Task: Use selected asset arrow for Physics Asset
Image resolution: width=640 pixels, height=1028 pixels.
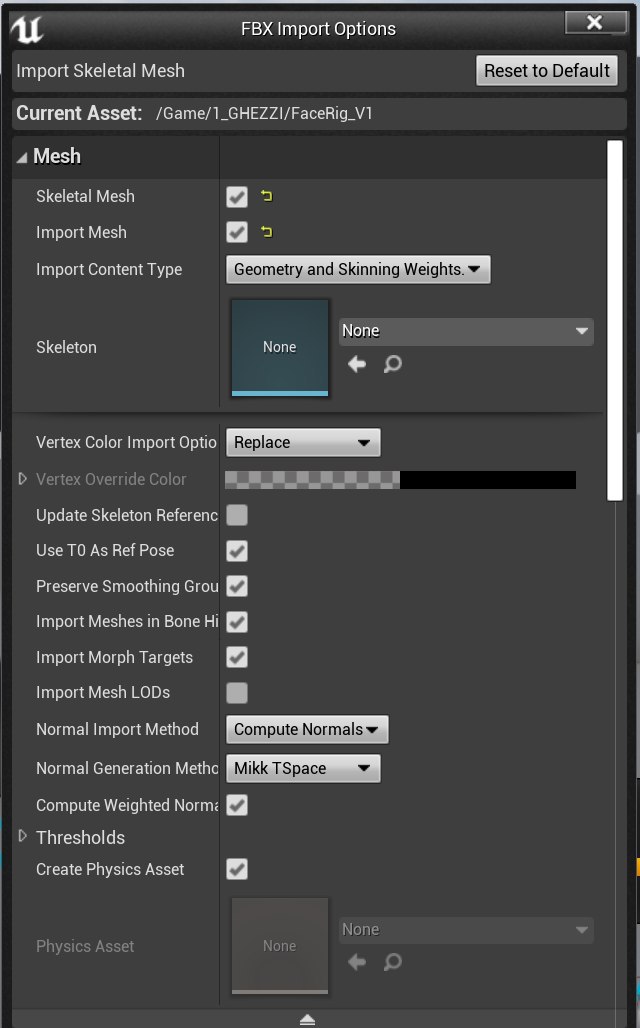Action: click(357, 962)
